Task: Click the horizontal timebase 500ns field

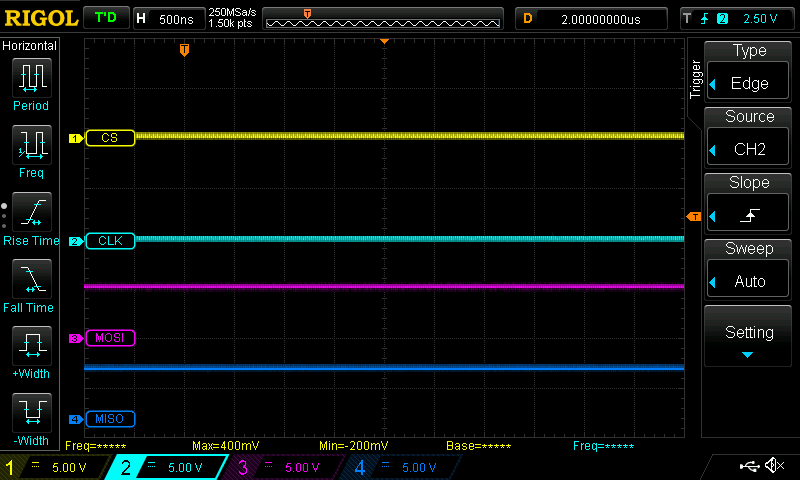Action: tap(169, 19)
